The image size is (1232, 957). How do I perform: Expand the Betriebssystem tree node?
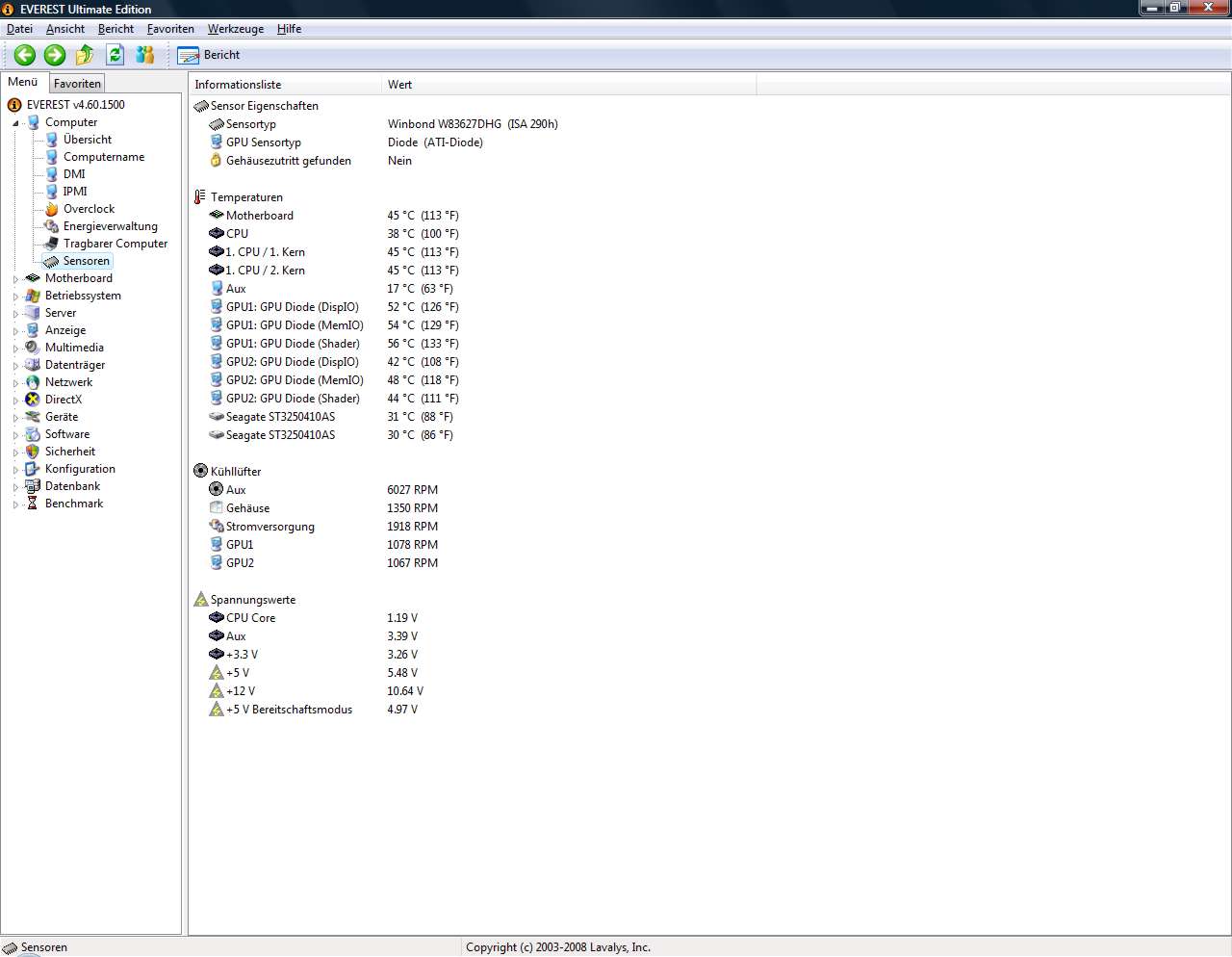pos(15,297)
